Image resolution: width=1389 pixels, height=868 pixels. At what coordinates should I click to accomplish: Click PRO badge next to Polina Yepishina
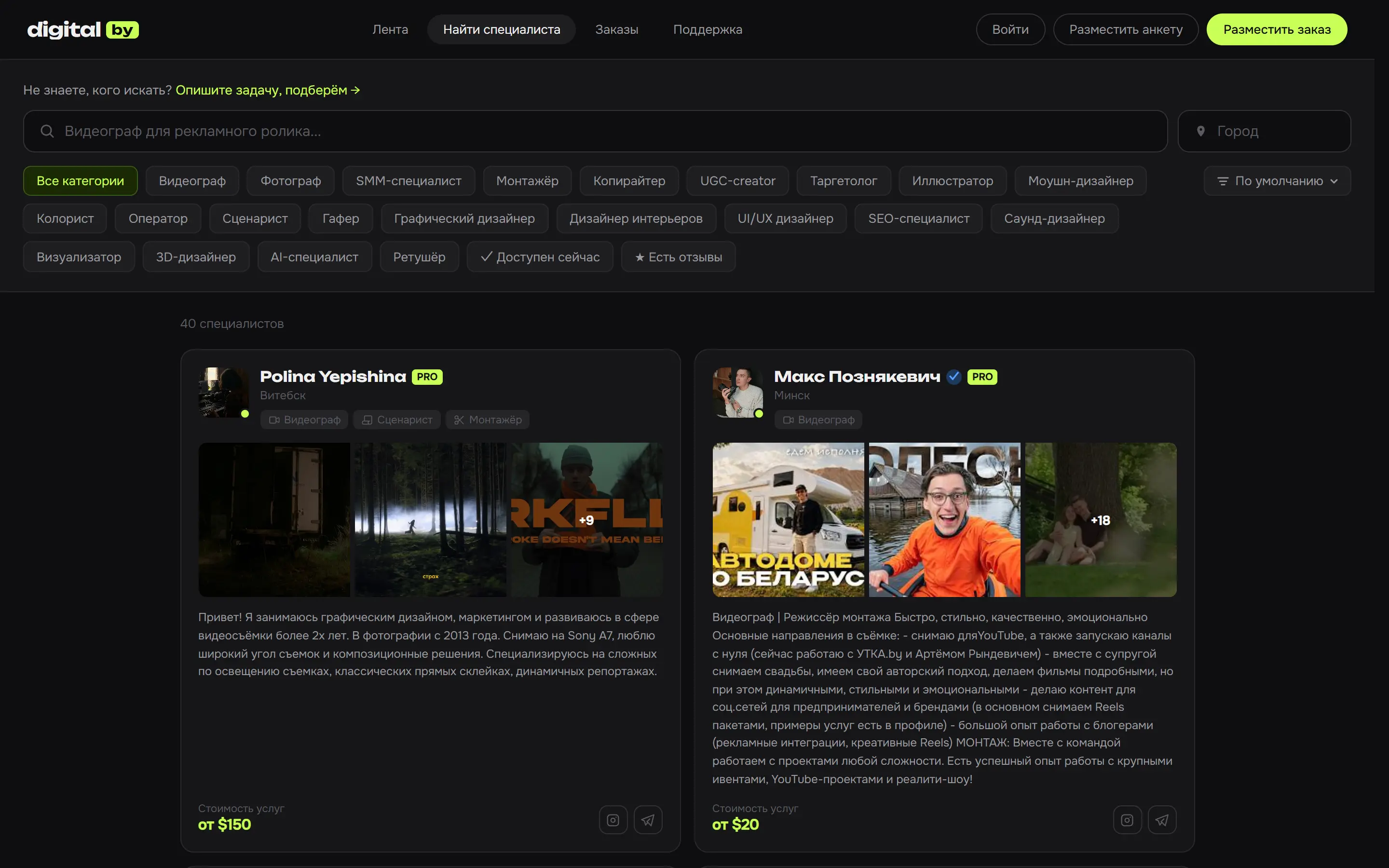427,377
